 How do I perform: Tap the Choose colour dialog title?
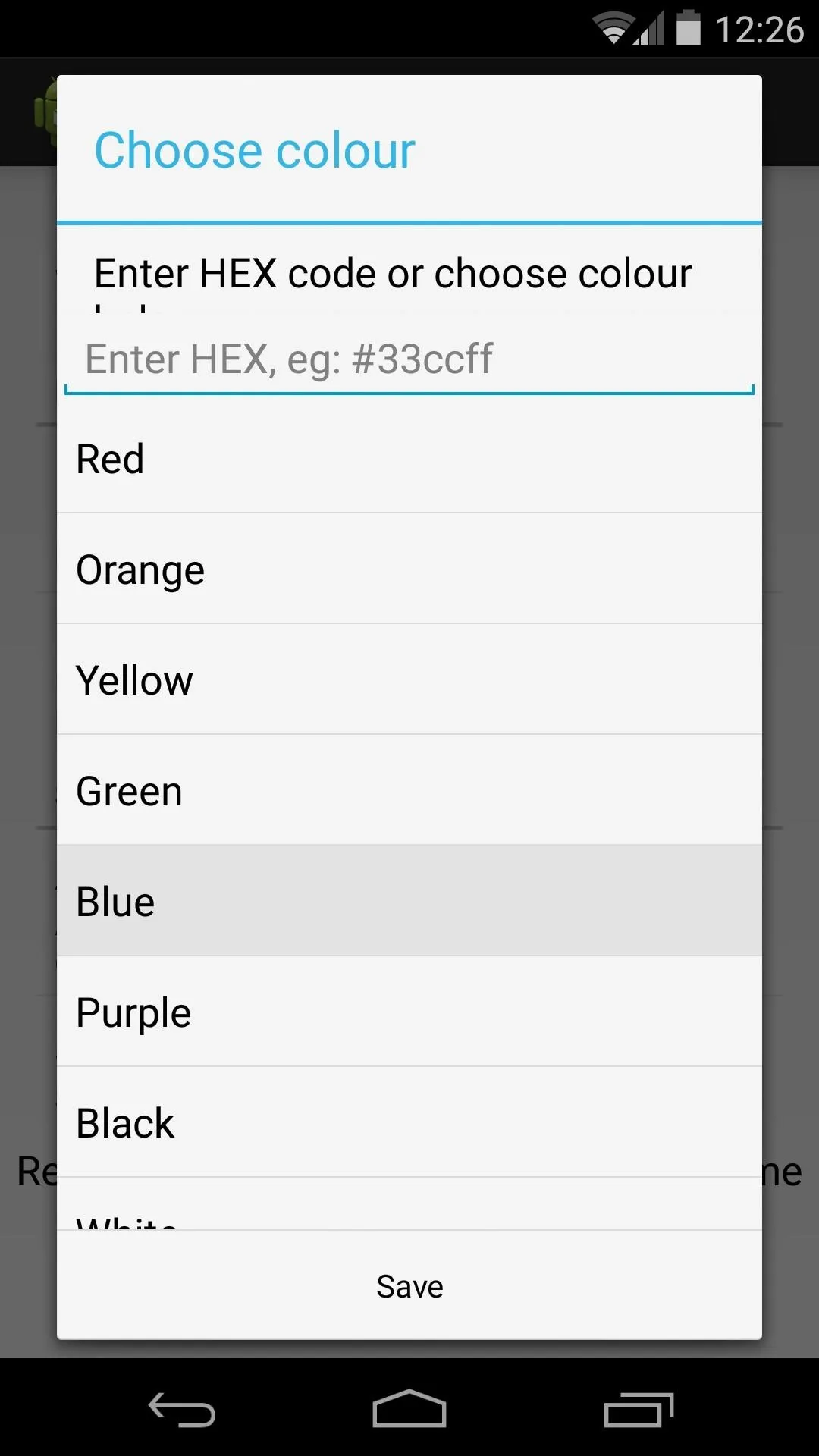[255, 150]
